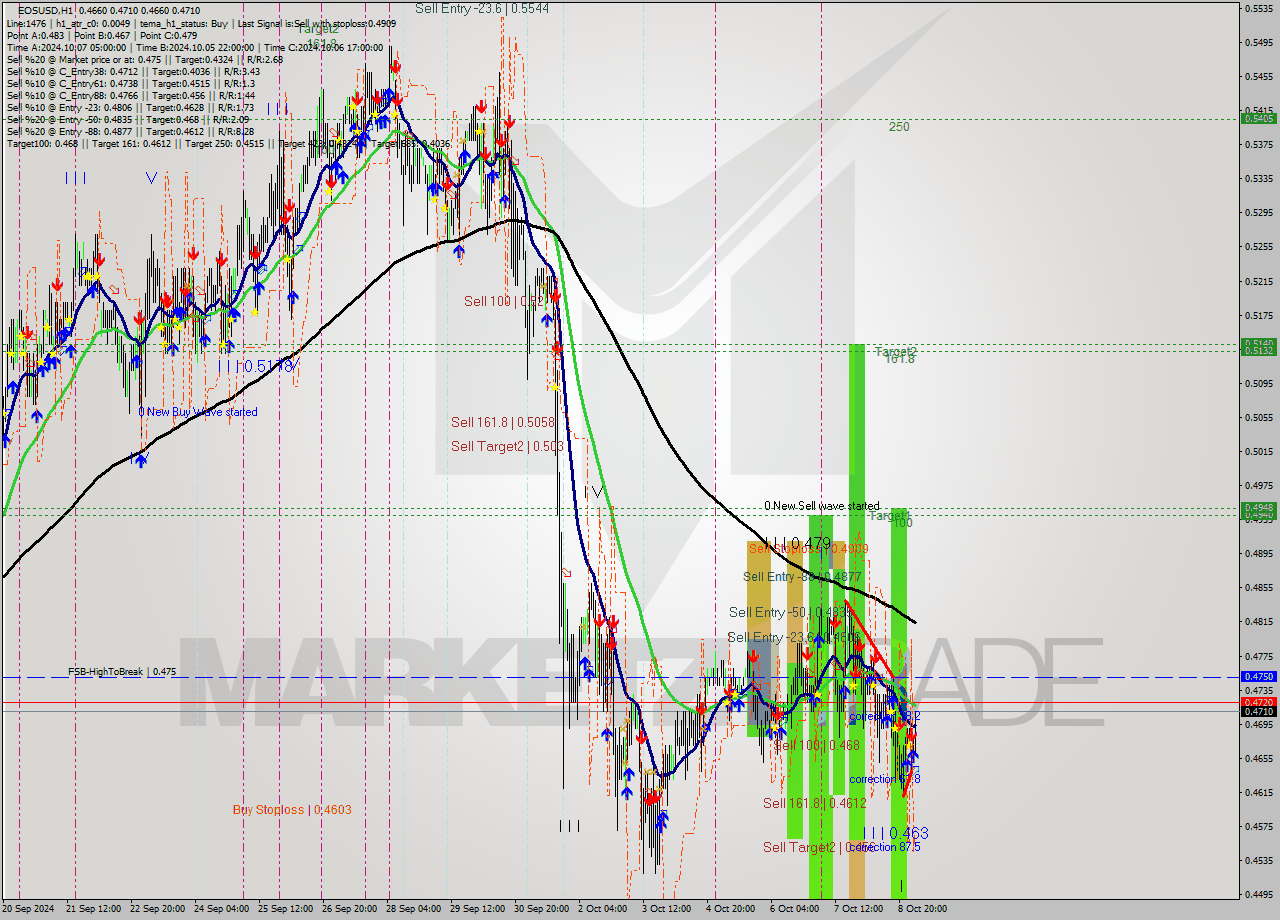
Task: Click the blue '| | | 0.5118' wave label
Action: (258, 366)
